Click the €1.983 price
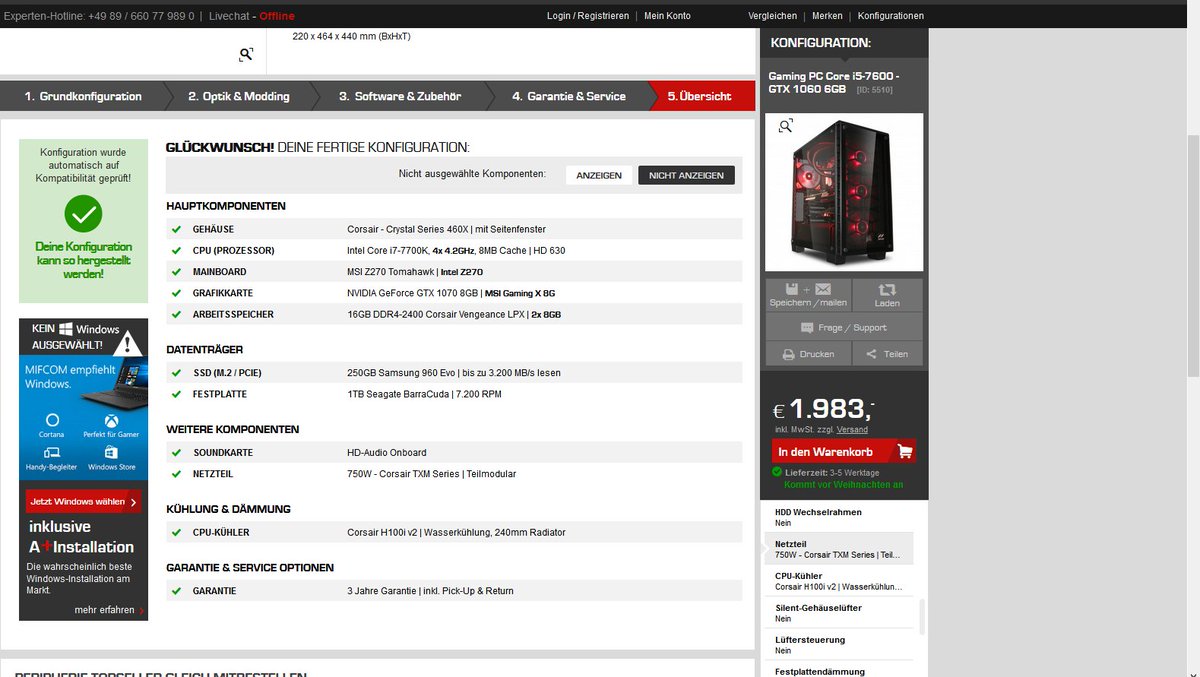This screenshot has width=1200, height=677. (x=823, y=409)
